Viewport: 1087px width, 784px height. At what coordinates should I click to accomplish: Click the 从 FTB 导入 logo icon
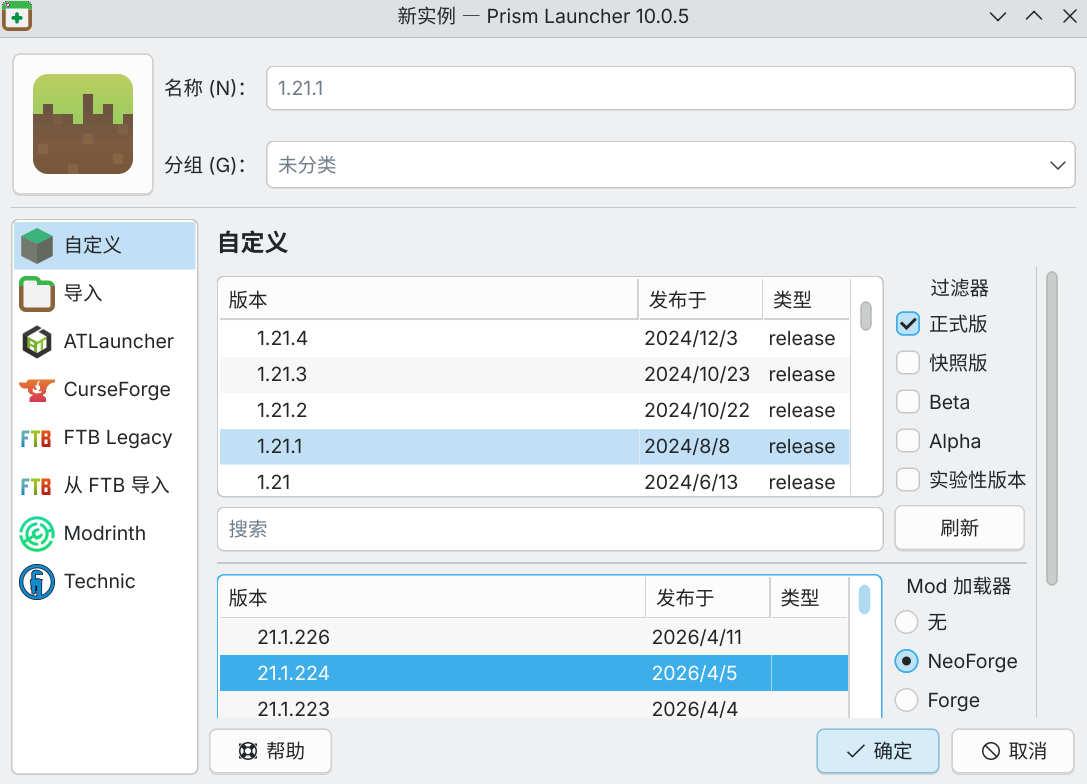pyautogui.click(x=36, y=486)
